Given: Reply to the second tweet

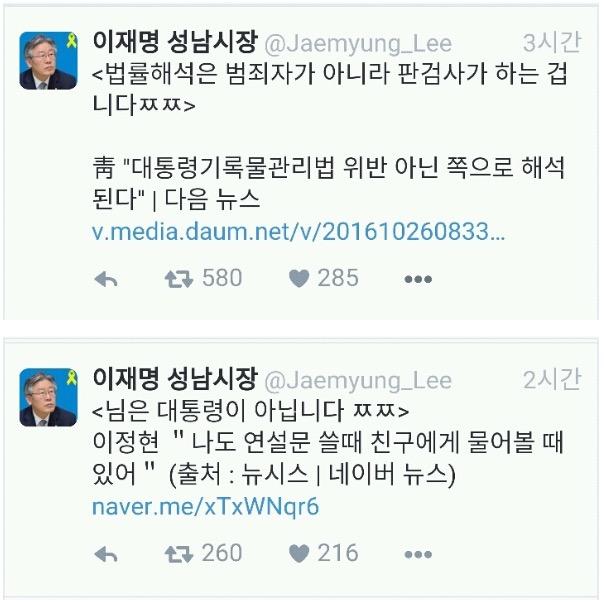Looking at the screenshot, I should [106, 555].
